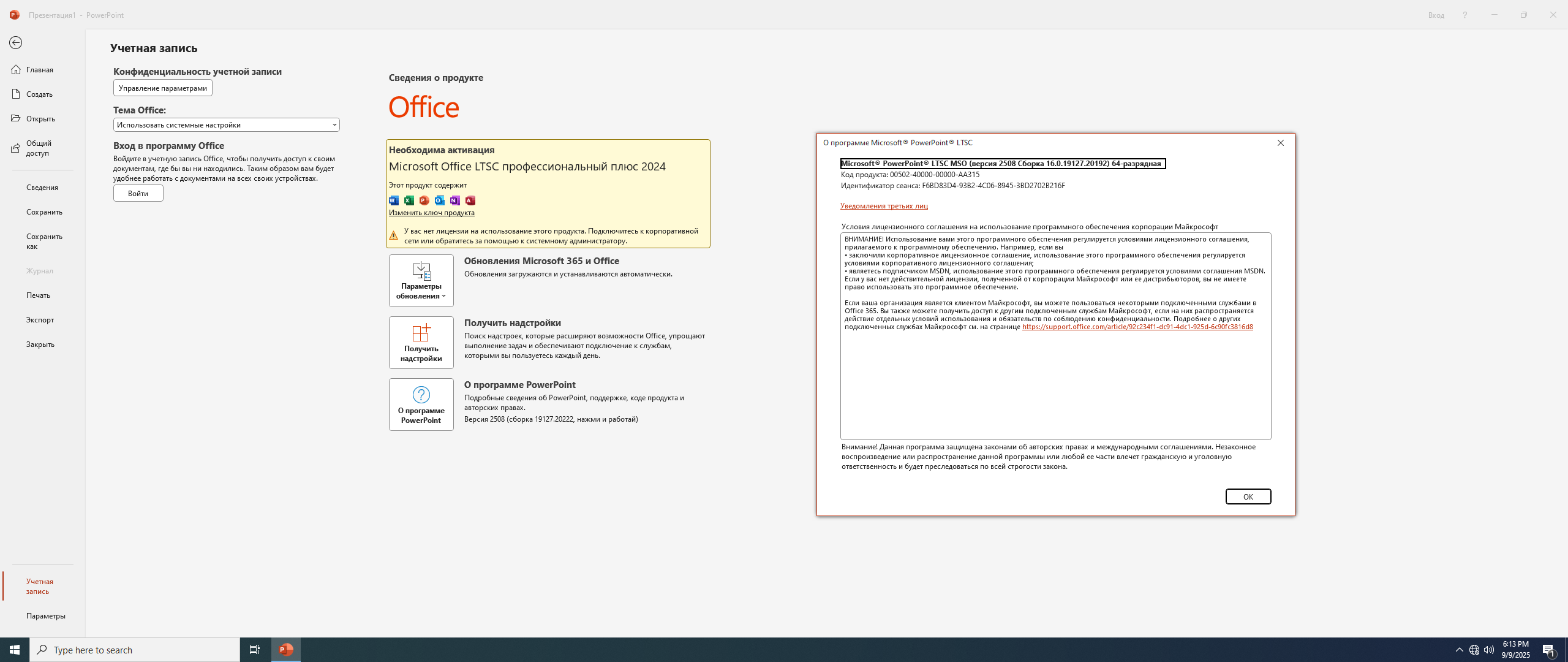Image resolution: width=1568 pixels, height=662 pixels.
Task: Click the Microsoft Office LTSC product name text
Action: click(527, 167)
